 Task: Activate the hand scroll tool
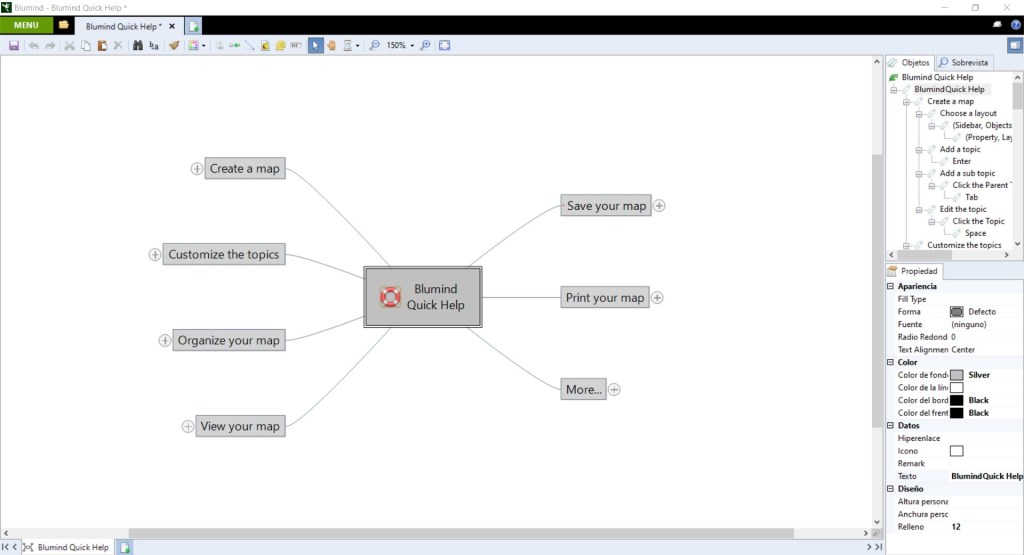[x=331, y=45]
